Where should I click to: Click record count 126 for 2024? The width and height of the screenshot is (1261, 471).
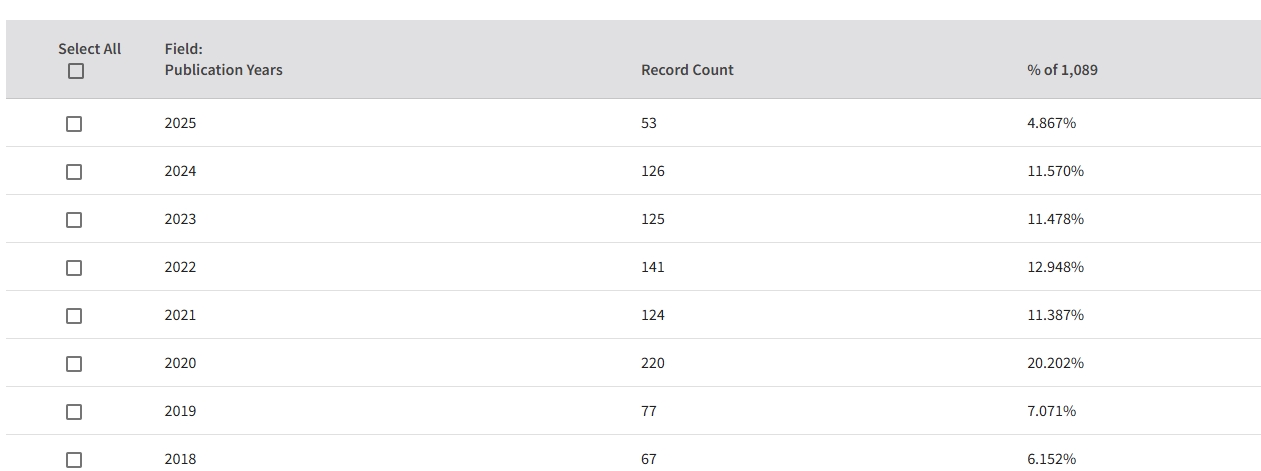[x=652, y=171]
